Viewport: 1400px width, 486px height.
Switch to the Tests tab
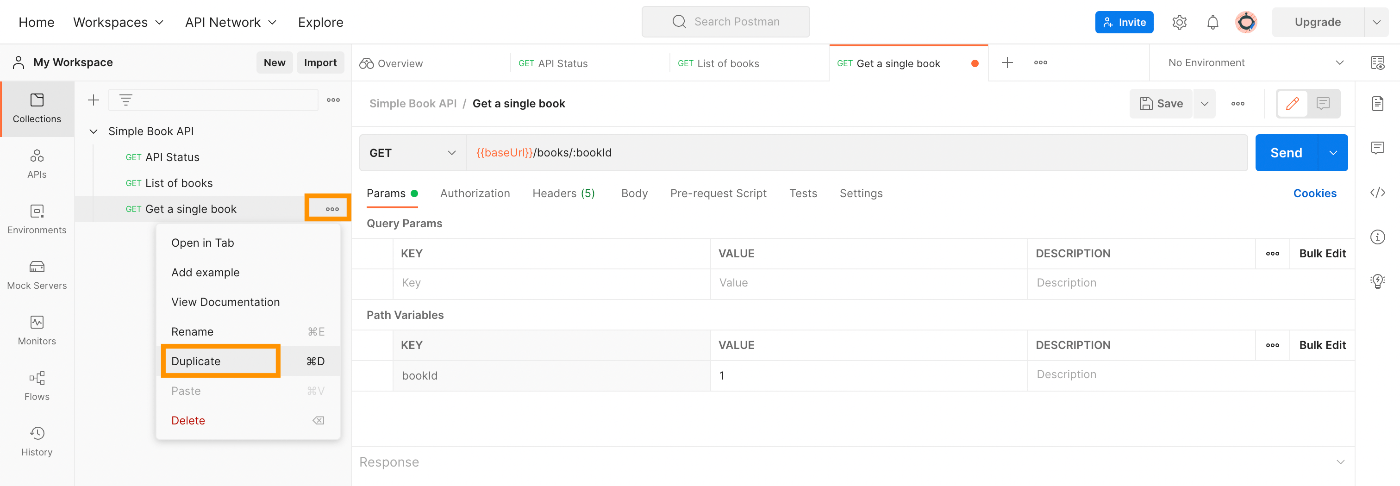click(803, 193)
